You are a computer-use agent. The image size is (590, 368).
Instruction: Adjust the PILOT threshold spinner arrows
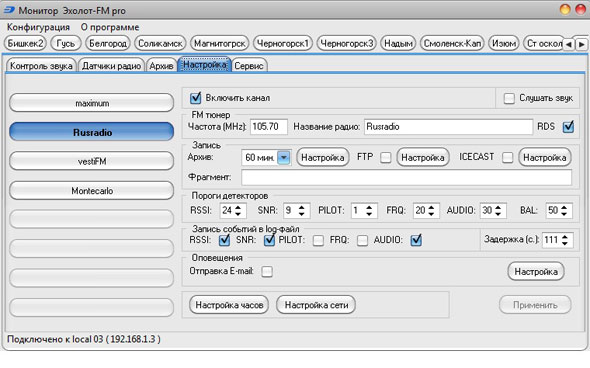(369, 210)
